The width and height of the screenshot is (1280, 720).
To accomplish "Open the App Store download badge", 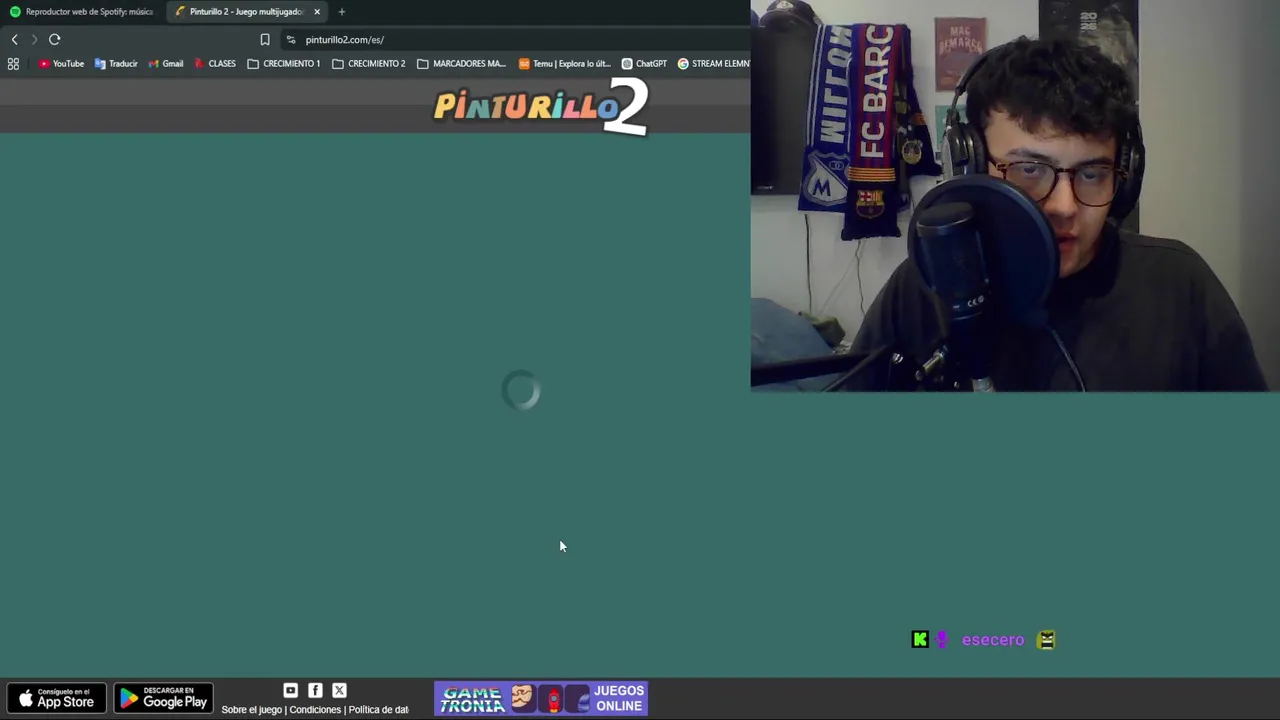I will click(x=56, y=698).
